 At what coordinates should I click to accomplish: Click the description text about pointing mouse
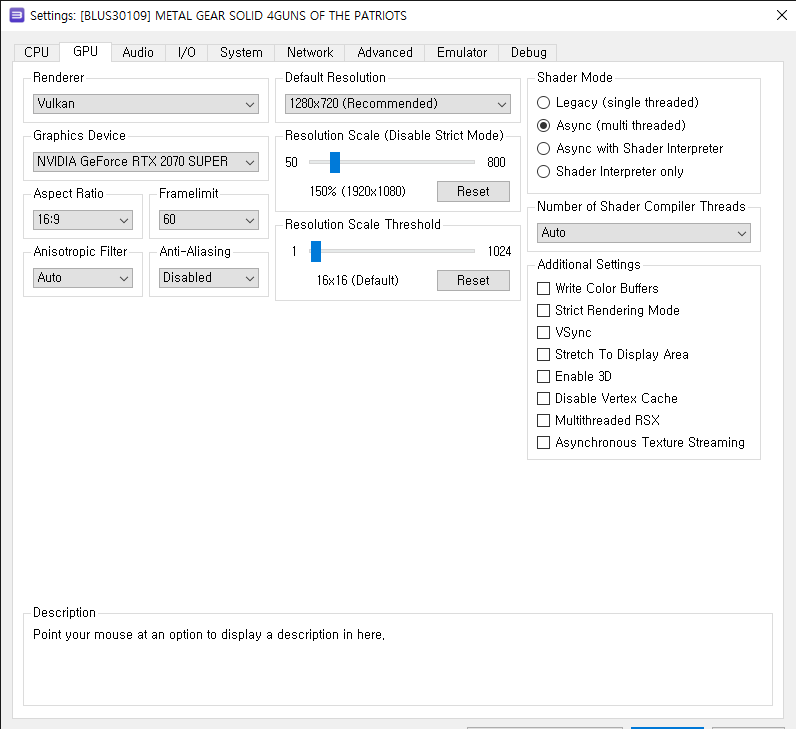pyautogui.click(x=209, y=635)
